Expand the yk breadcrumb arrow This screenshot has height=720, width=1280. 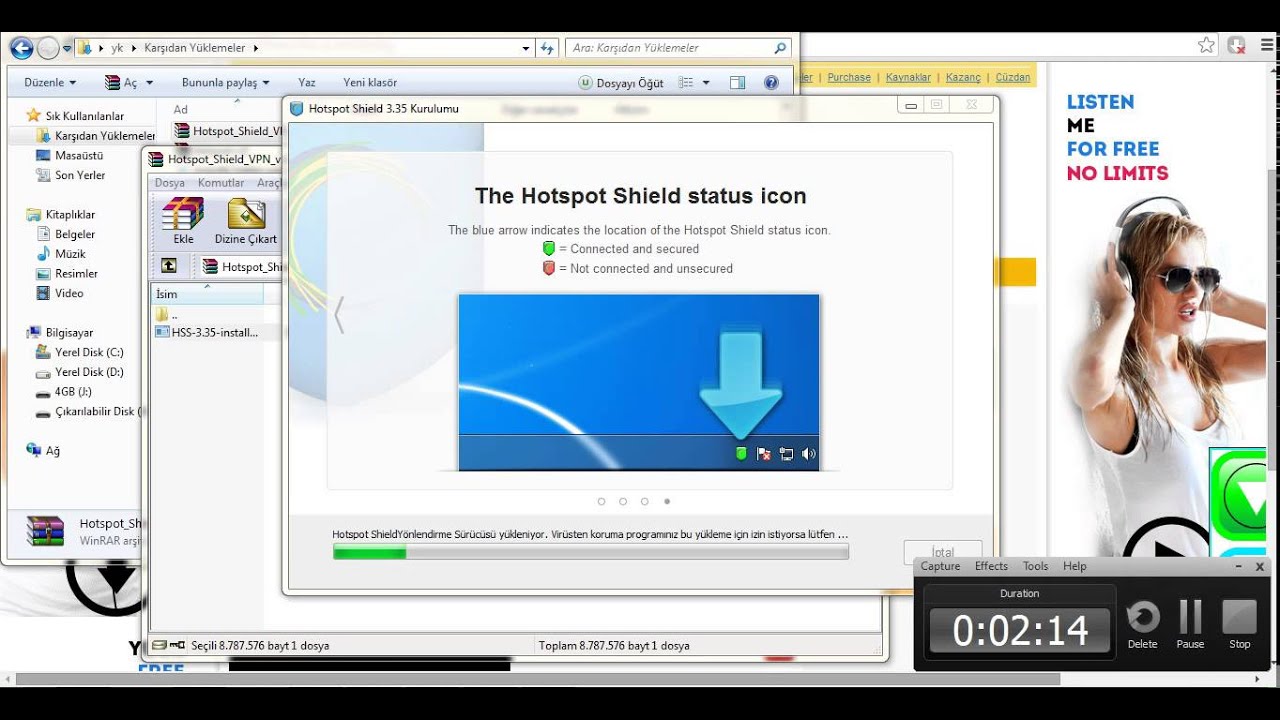pos(133,47)
